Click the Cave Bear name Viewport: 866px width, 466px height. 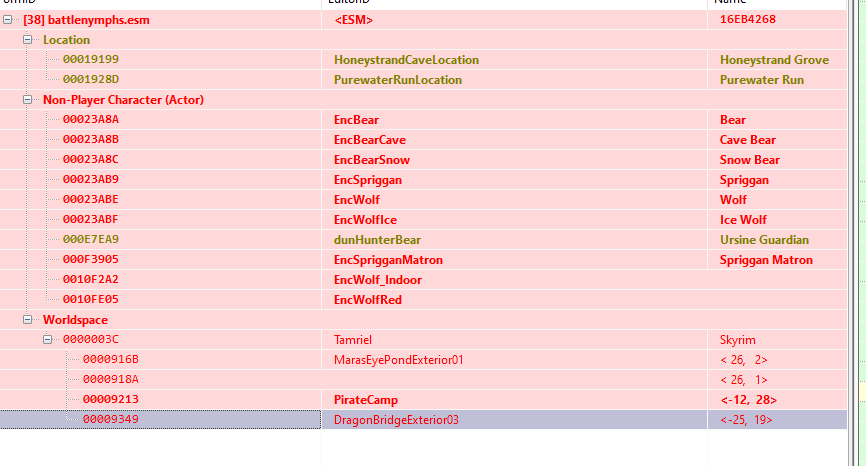(x=748, y=140)
